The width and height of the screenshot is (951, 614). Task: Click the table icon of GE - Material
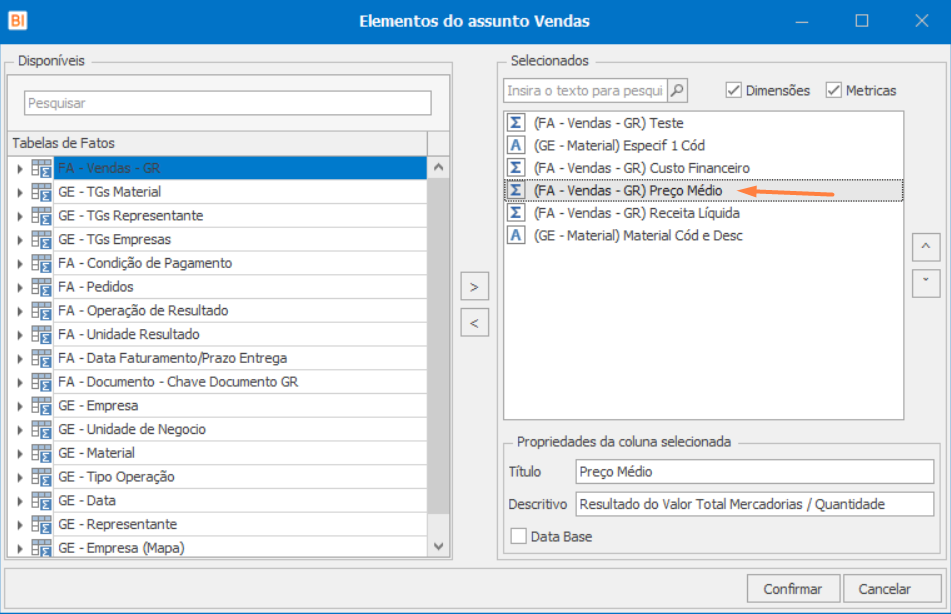pos(41,453)
